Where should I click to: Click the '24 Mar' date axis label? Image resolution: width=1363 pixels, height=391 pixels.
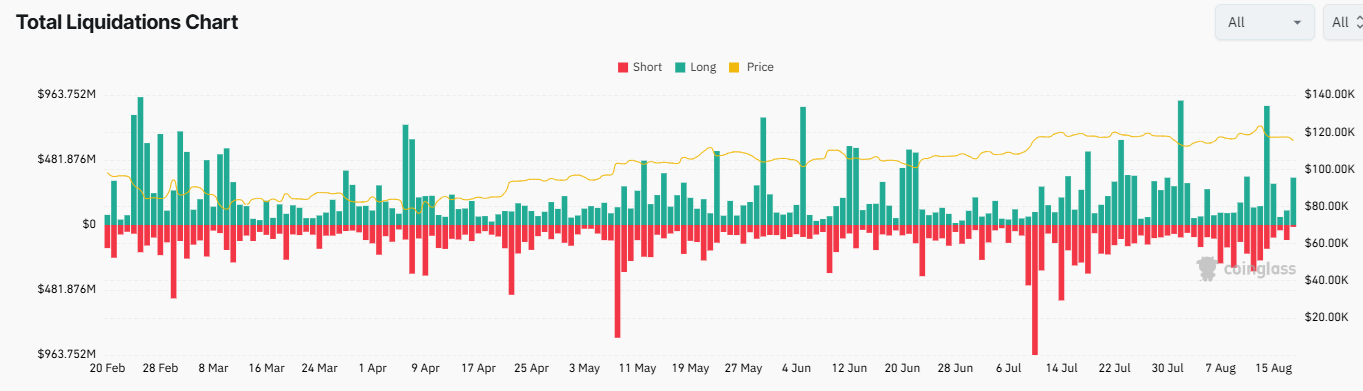tap(320, 368)
